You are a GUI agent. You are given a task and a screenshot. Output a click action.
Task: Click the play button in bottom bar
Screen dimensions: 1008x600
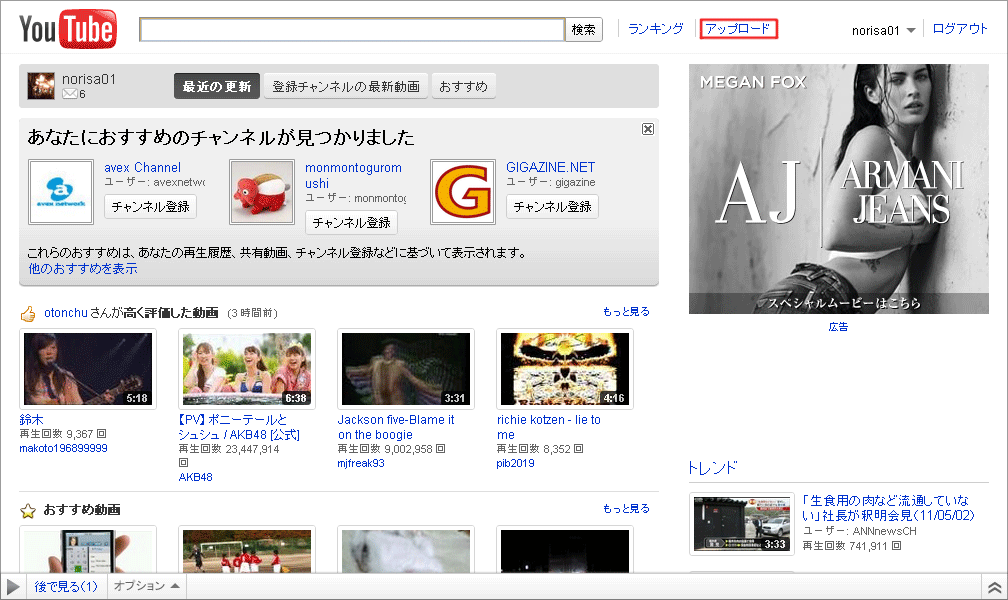click(13, 586)
